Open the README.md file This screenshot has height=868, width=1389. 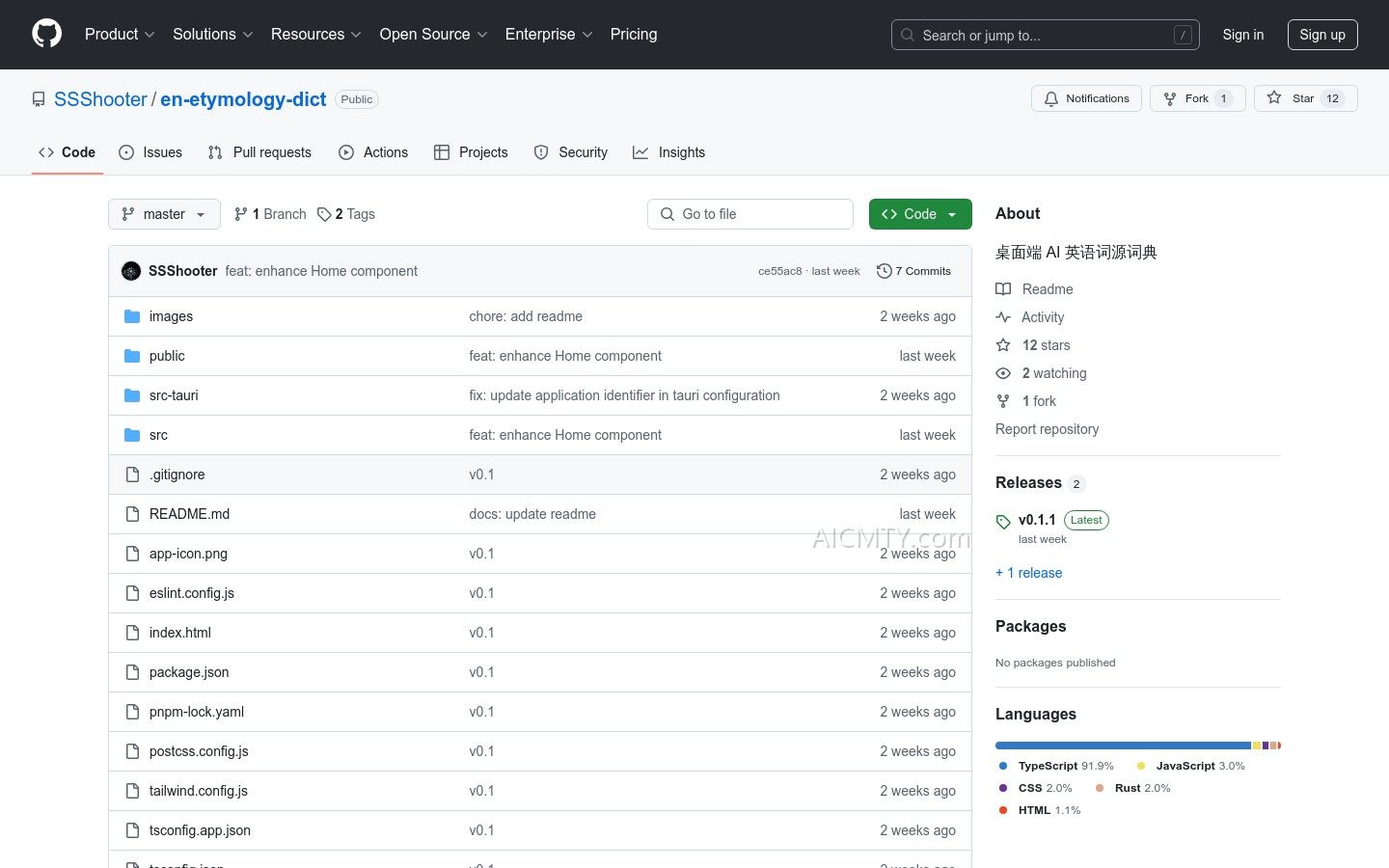[x=189, y=514]
